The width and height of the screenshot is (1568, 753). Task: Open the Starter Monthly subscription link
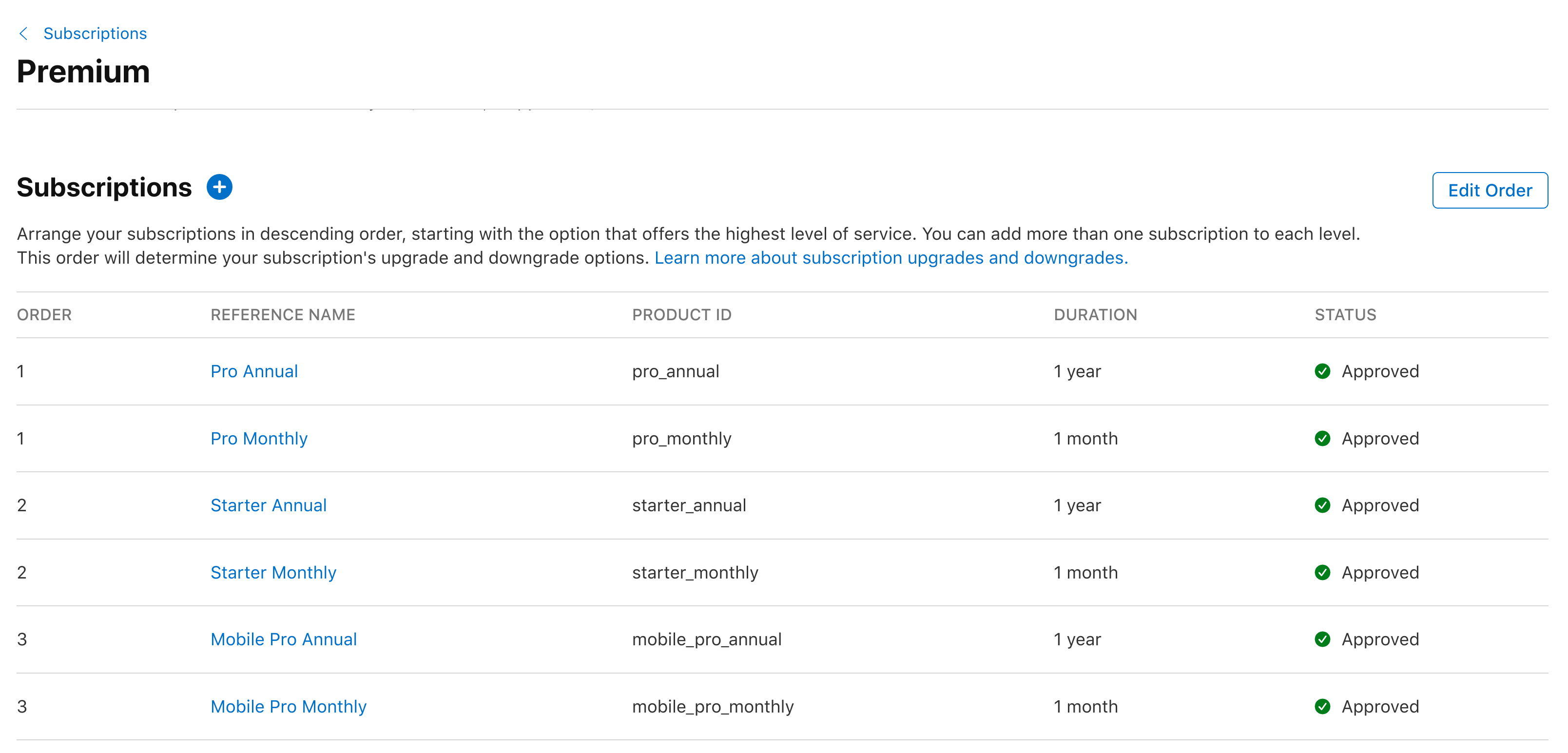pos(273,572)
